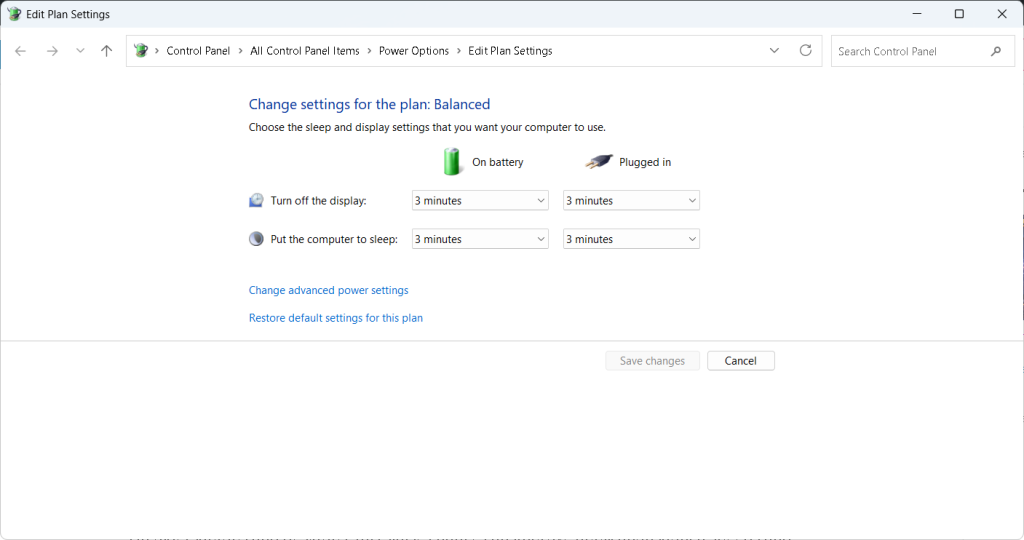The height and width of the screenshot is (540, 1024).
Task: Click the Control Panel breadcrumb
Action: (198, 51)
